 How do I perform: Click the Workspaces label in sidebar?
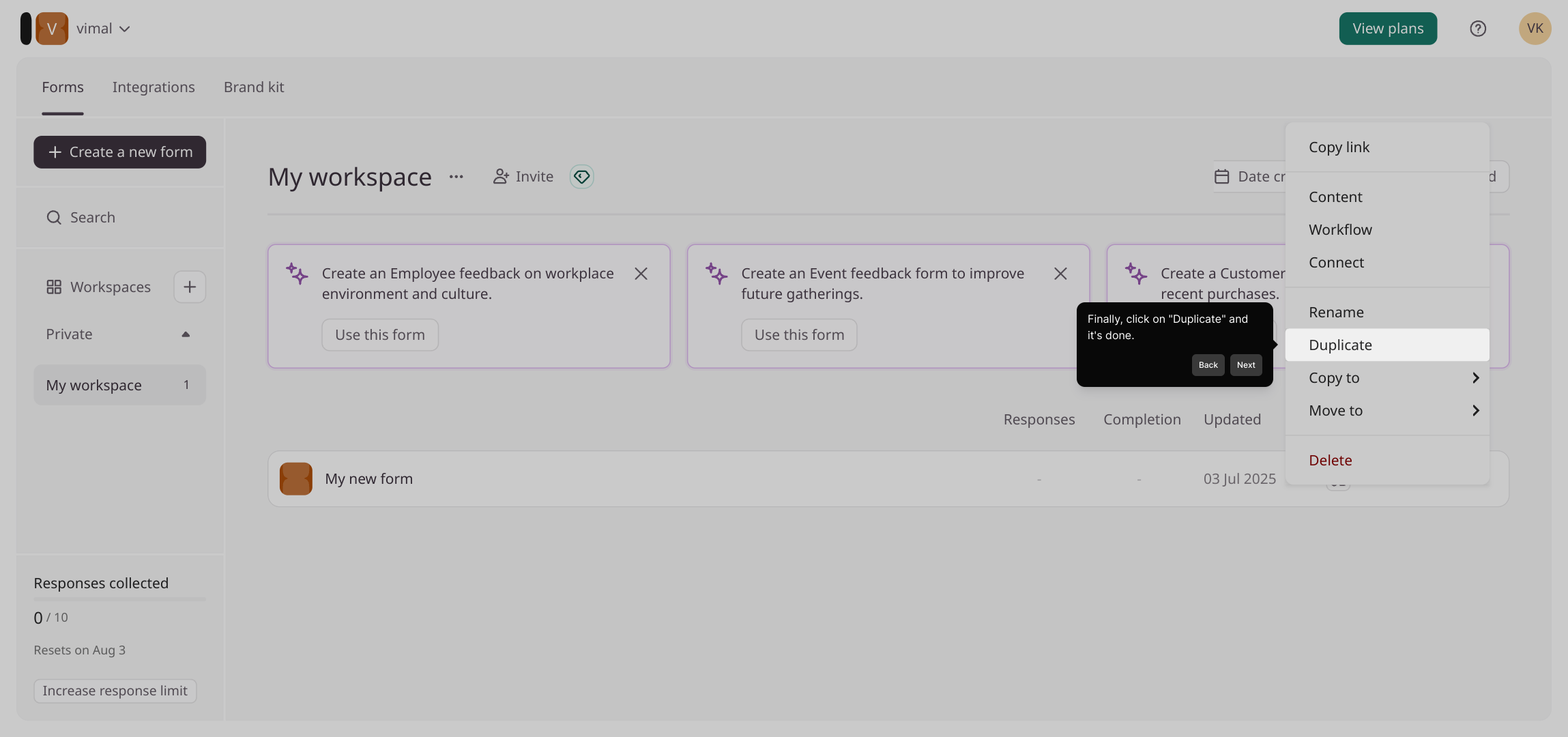(x=111, y=287)
